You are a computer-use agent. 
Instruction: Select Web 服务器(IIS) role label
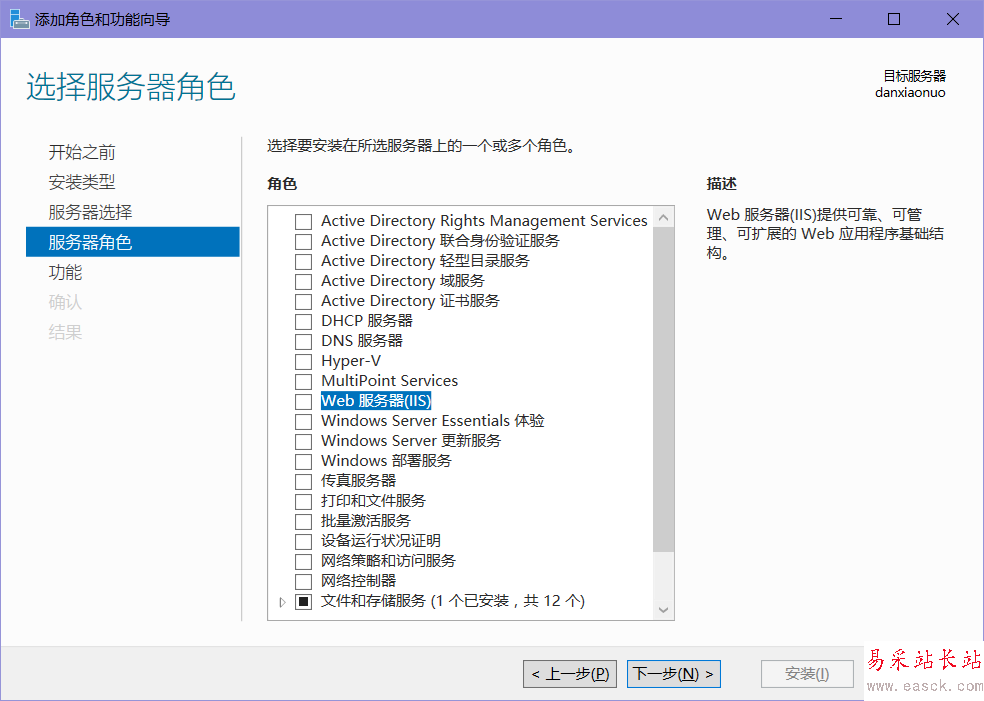pos(376,400)
